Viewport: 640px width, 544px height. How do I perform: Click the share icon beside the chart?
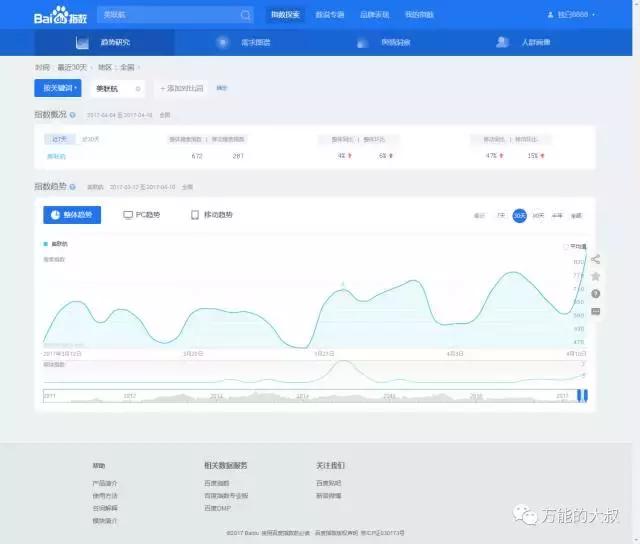coord(596,259)
